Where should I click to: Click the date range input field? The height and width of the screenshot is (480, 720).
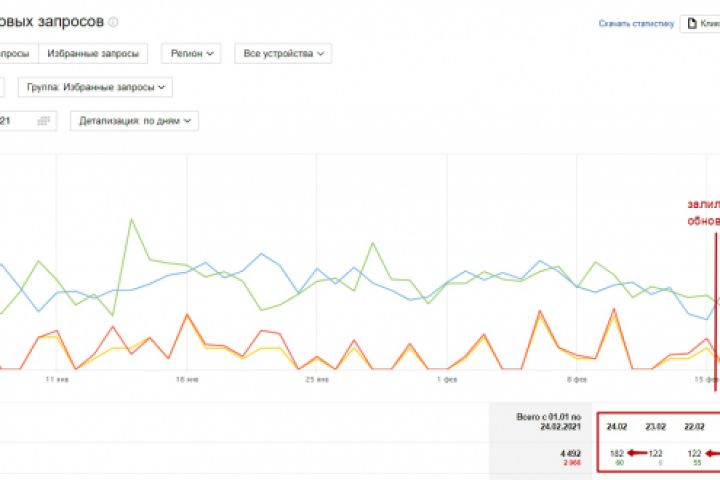pyautogui.click(x=20, y=121)
